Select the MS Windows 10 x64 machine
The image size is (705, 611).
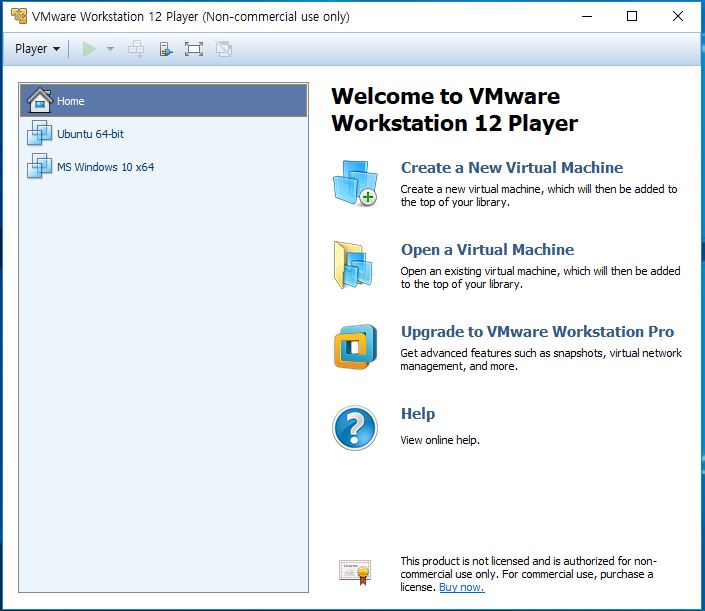coord(164,167)
